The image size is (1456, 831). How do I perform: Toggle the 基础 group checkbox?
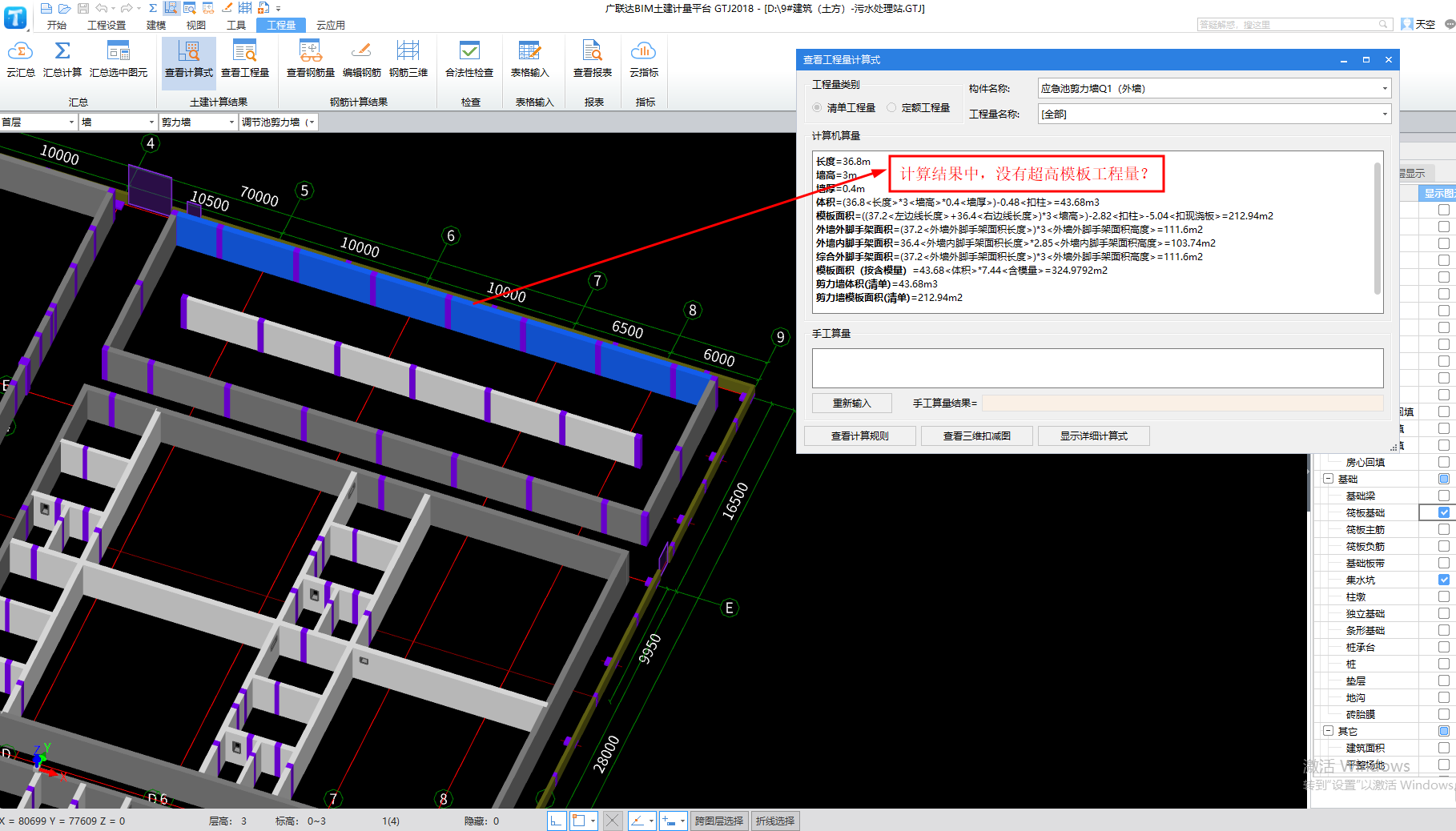click(x=1443, y=479)
